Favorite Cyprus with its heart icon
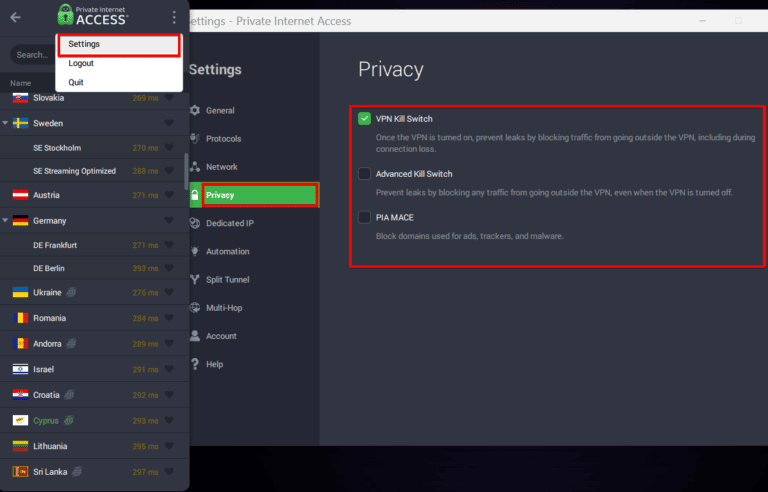The width and height of the screenshot is (768, 492). tap(169, 420)
